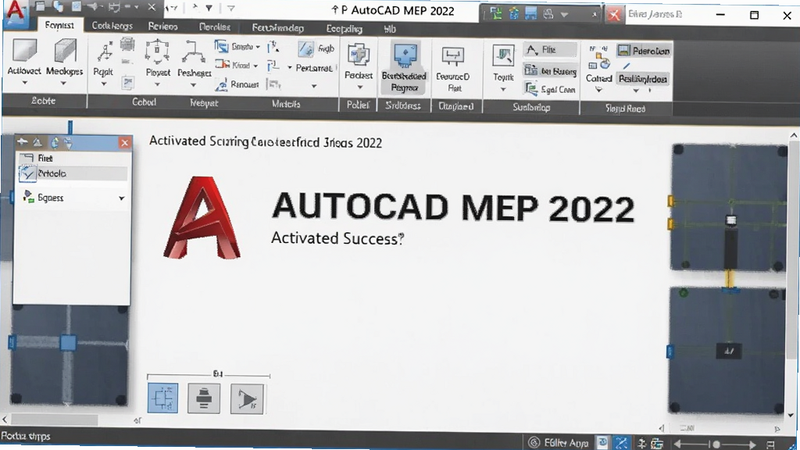The width and height of the screenshot is (800, 450).
Task: Click the Meologes cube icon
Action: pyautogui.click(x=64, y=52)
